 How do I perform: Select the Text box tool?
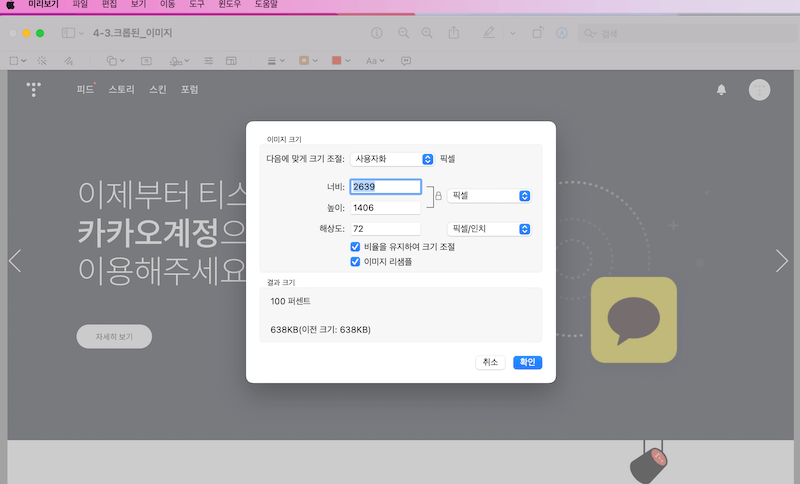146,61
